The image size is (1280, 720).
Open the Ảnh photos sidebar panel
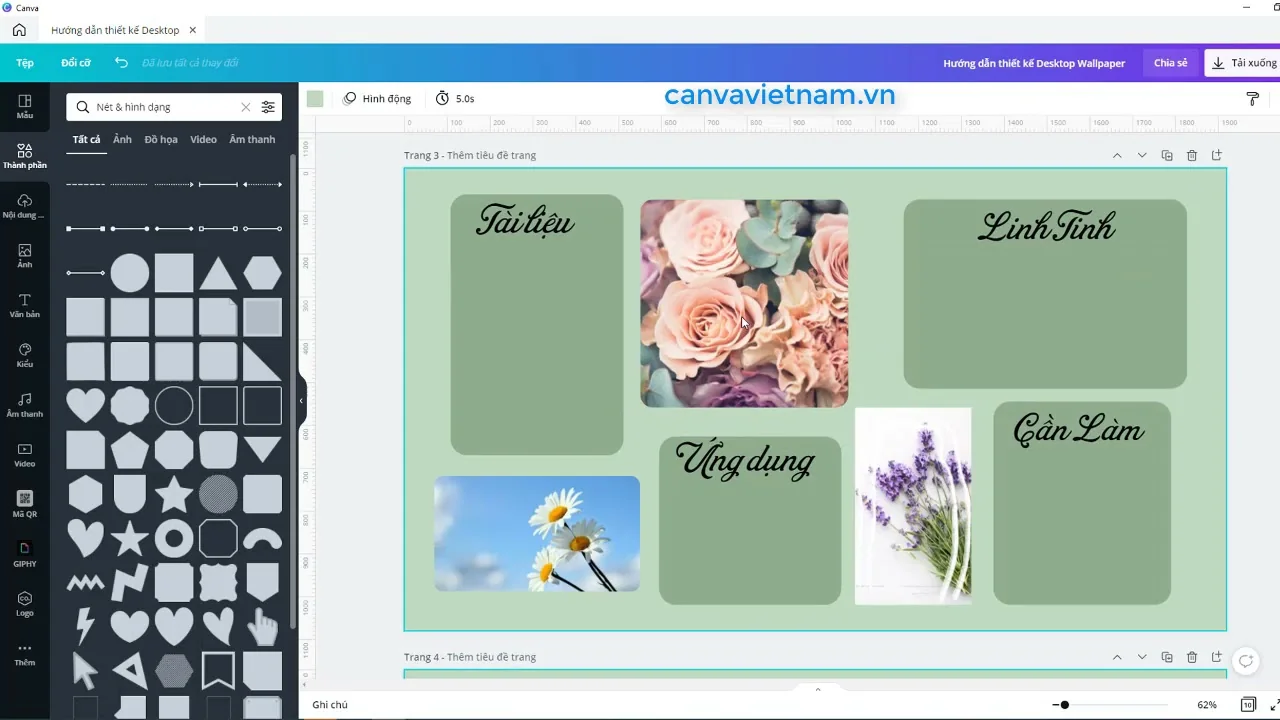click(25, 255)
